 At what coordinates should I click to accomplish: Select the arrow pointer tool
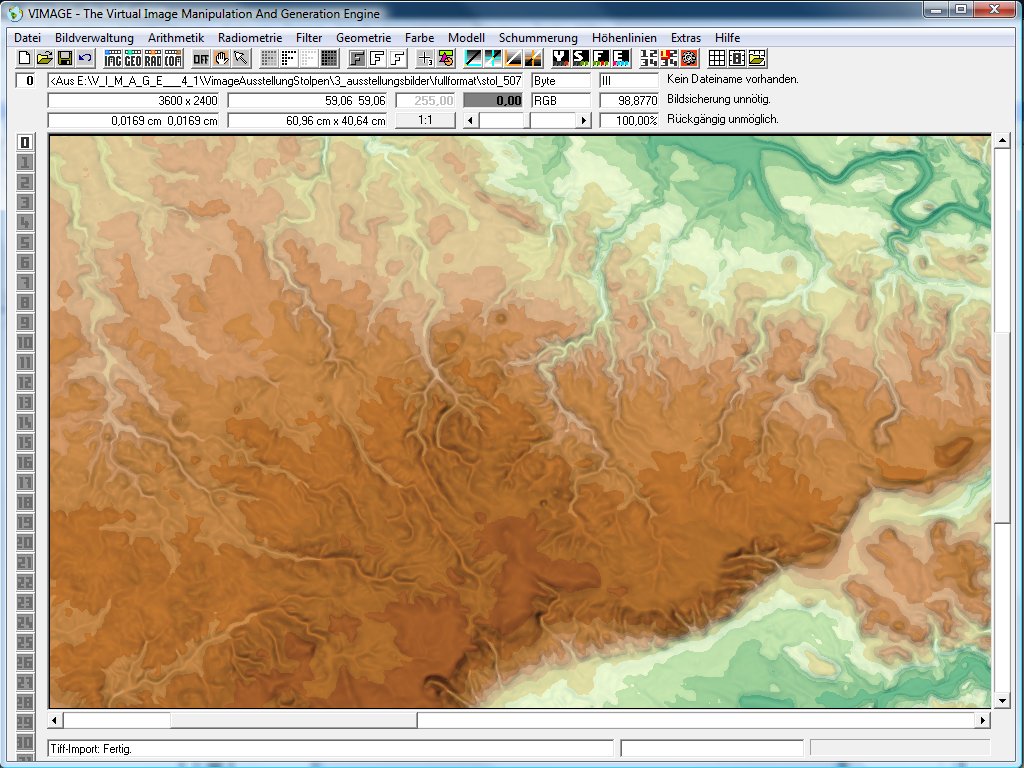[241, 58]
